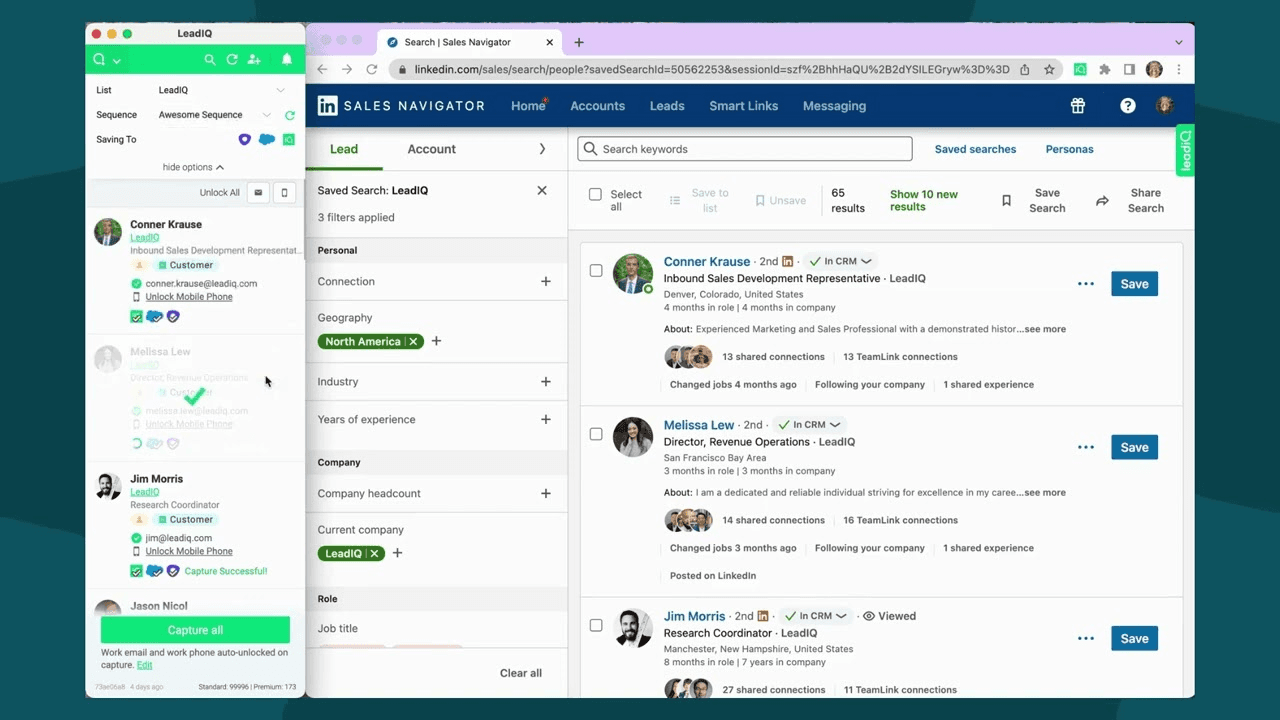Click Chrome back arrow
The width and height of the screenshot is (1280, 720).
pyautogui.click(x=322, y=69)
